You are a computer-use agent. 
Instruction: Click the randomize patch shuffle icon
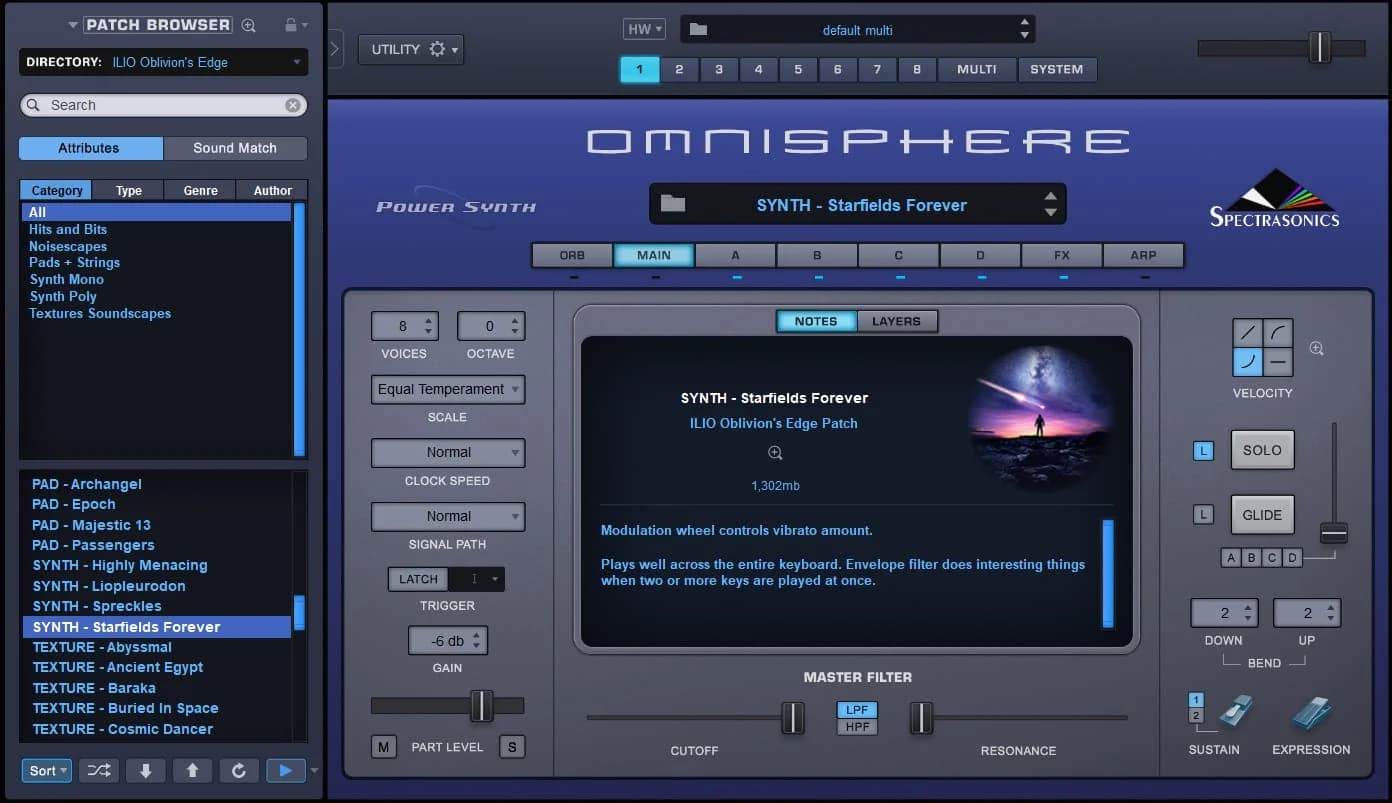point(97,770)
